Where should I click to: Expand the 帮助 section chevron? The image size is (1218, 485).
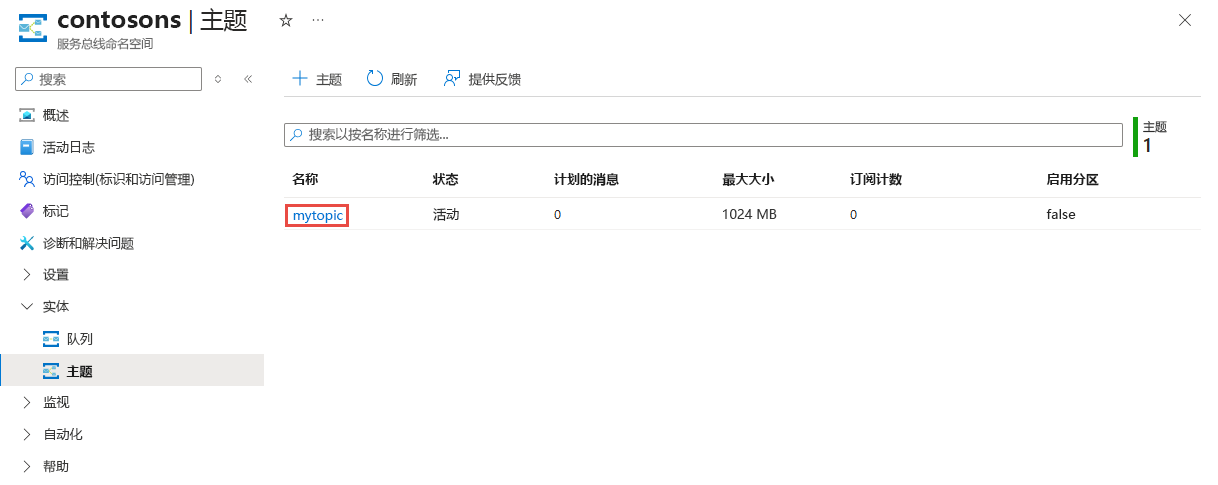click(27, 466)
